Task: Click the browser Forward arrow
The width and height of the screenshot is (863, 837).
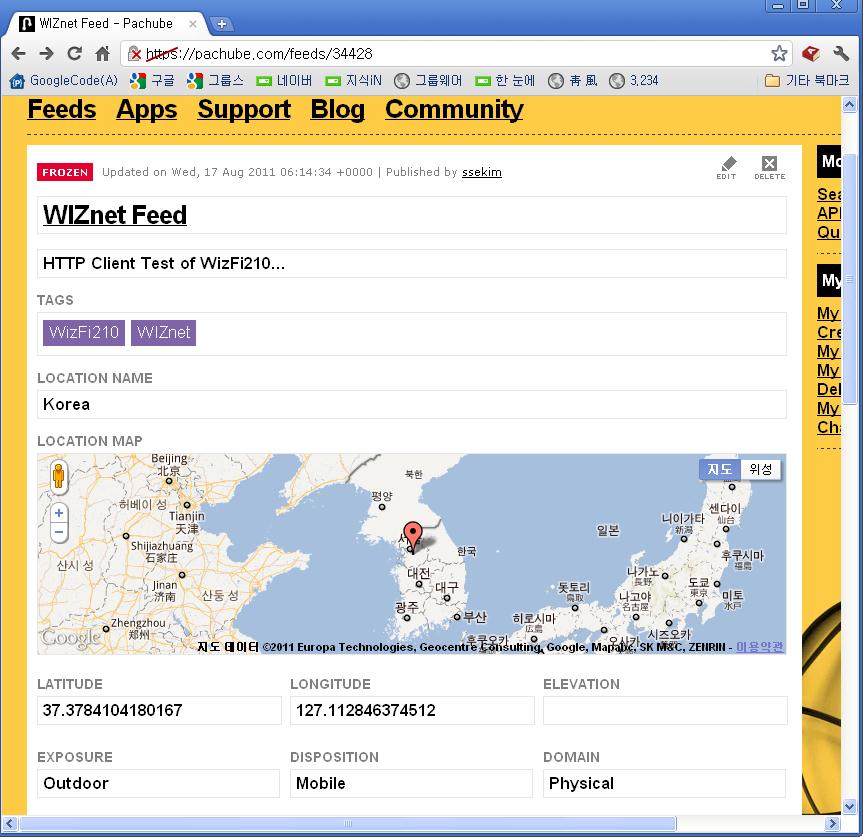Action: point(47,53)
